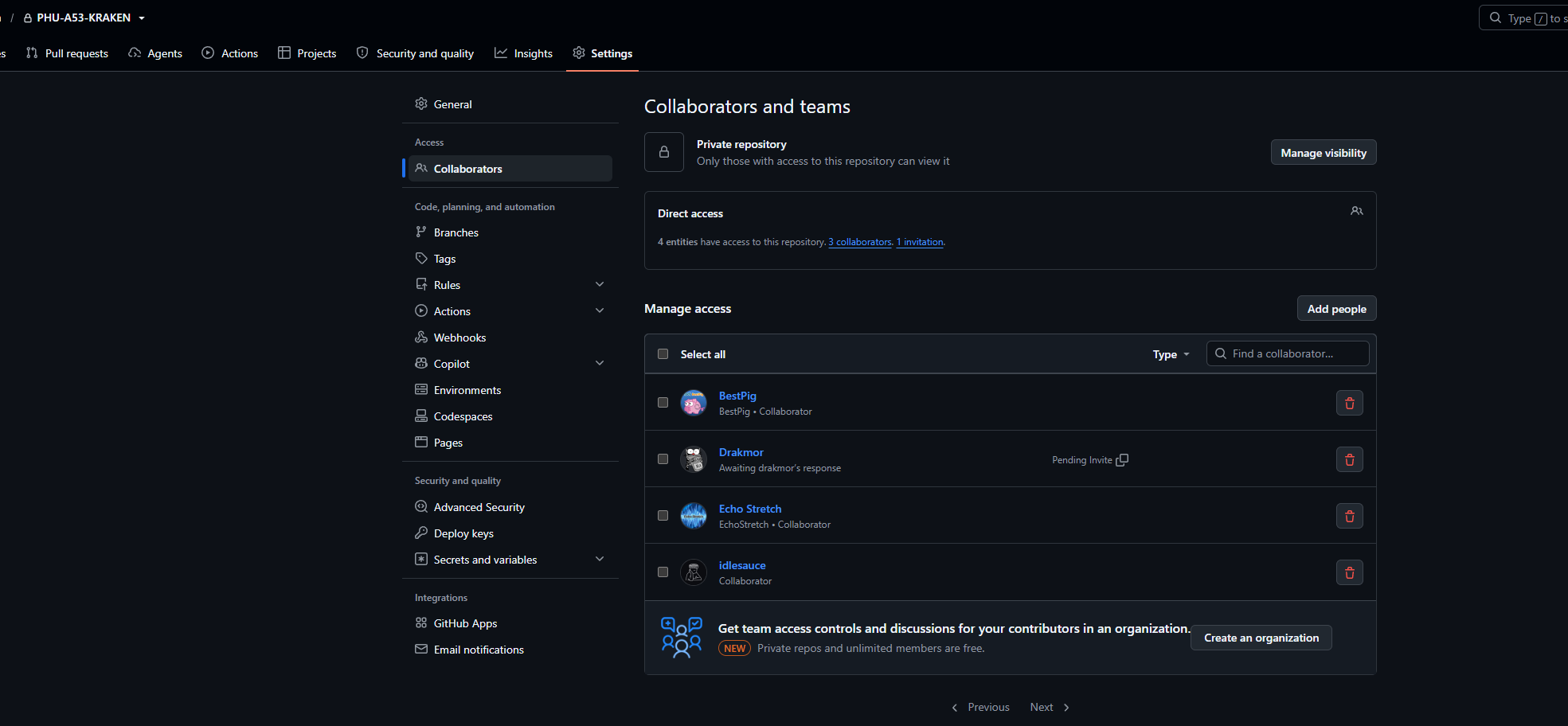
Task: Open the Type filter dropdown
Action: pyautogui.click(x=1171, y=354)
